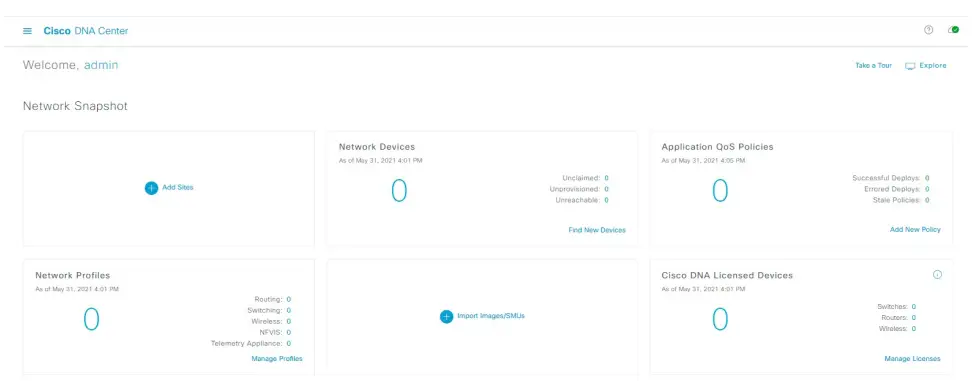Click the Telemetry Appliance label

(x=247, y=343)
